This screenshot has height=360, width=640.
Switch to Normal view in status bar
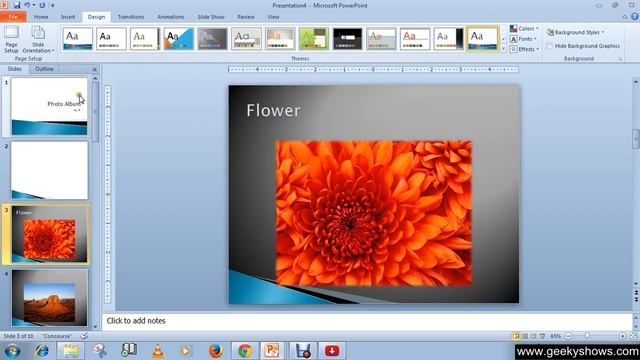click(516, 336)
